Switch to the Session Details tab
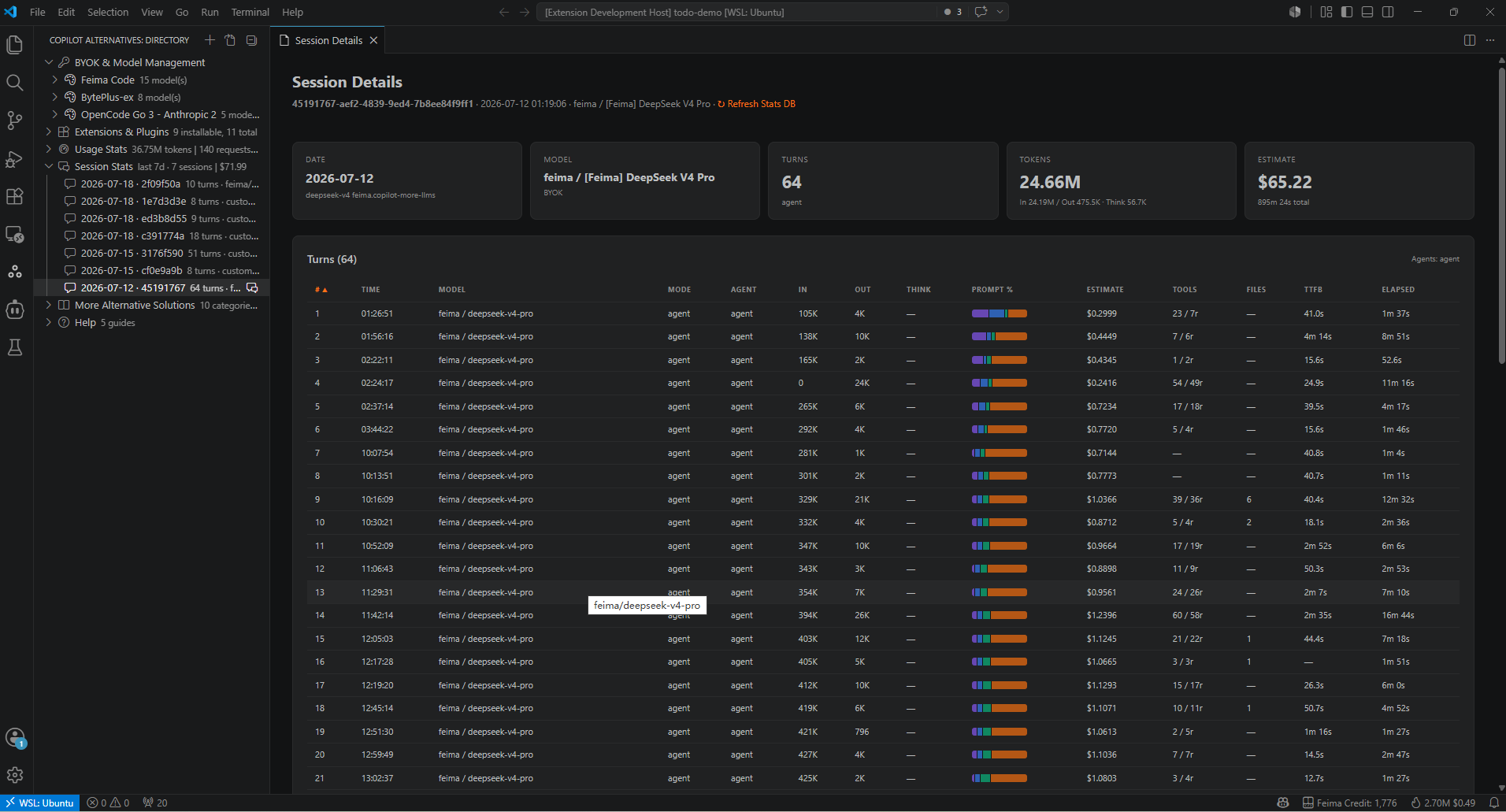Image resolution: width=1506 pixels, height=812 pixels. (x=328, y=40)
